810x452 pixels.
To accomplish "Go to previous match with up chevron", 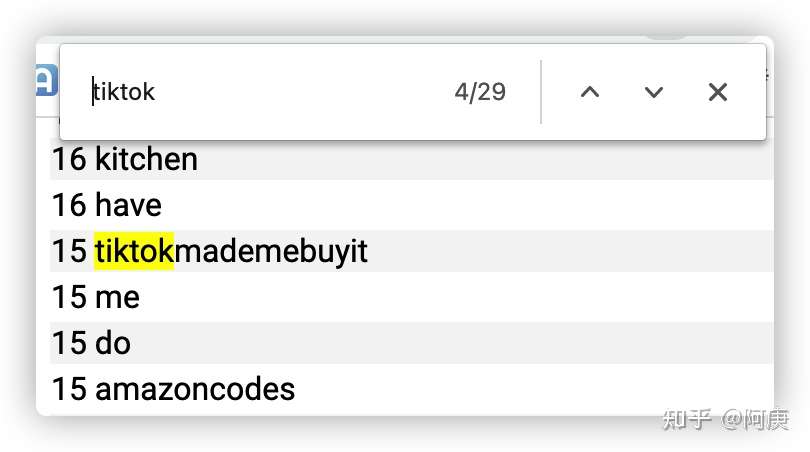I will 589,92.
